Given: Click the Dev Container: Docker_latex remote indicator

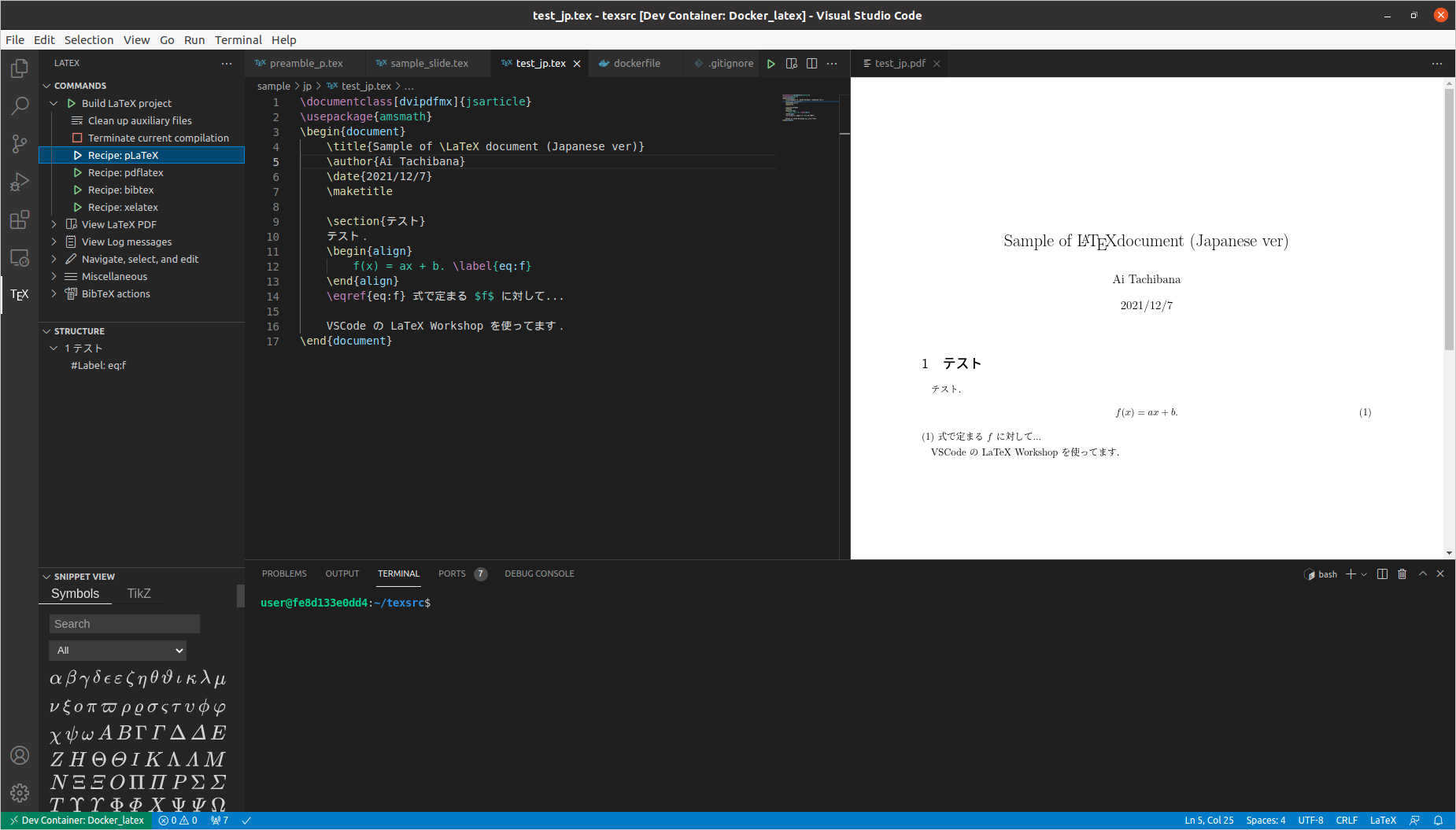Looking at the screenshot, I should click(76, 821).
